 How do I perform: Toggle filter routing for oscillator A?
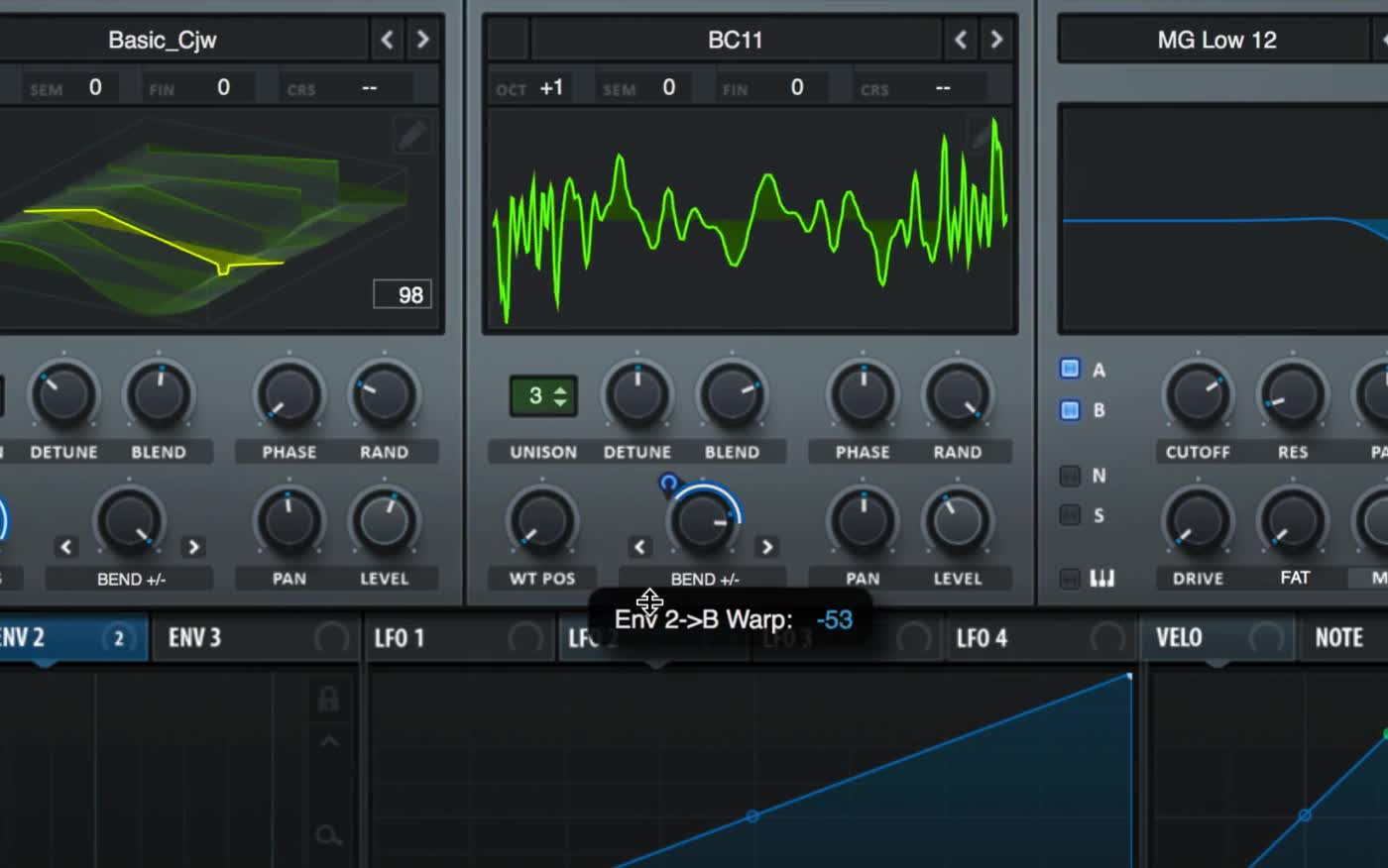coord(1070,369)
